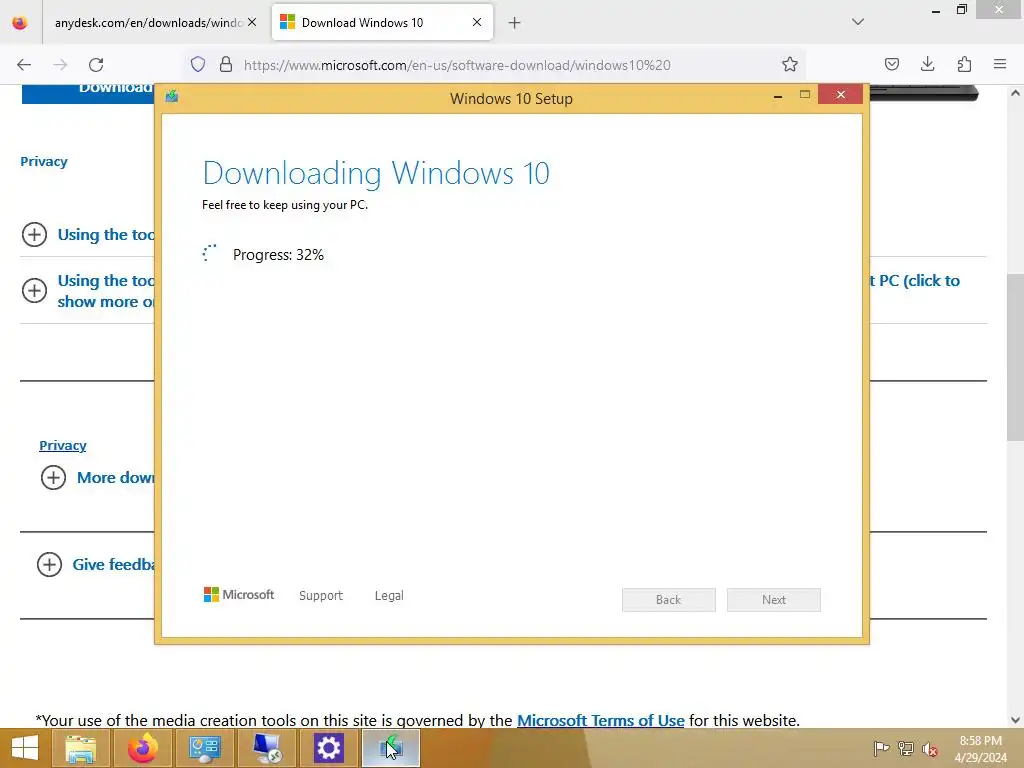Open the Windows Start button
1024x768 pixels.
pos(24,748)
